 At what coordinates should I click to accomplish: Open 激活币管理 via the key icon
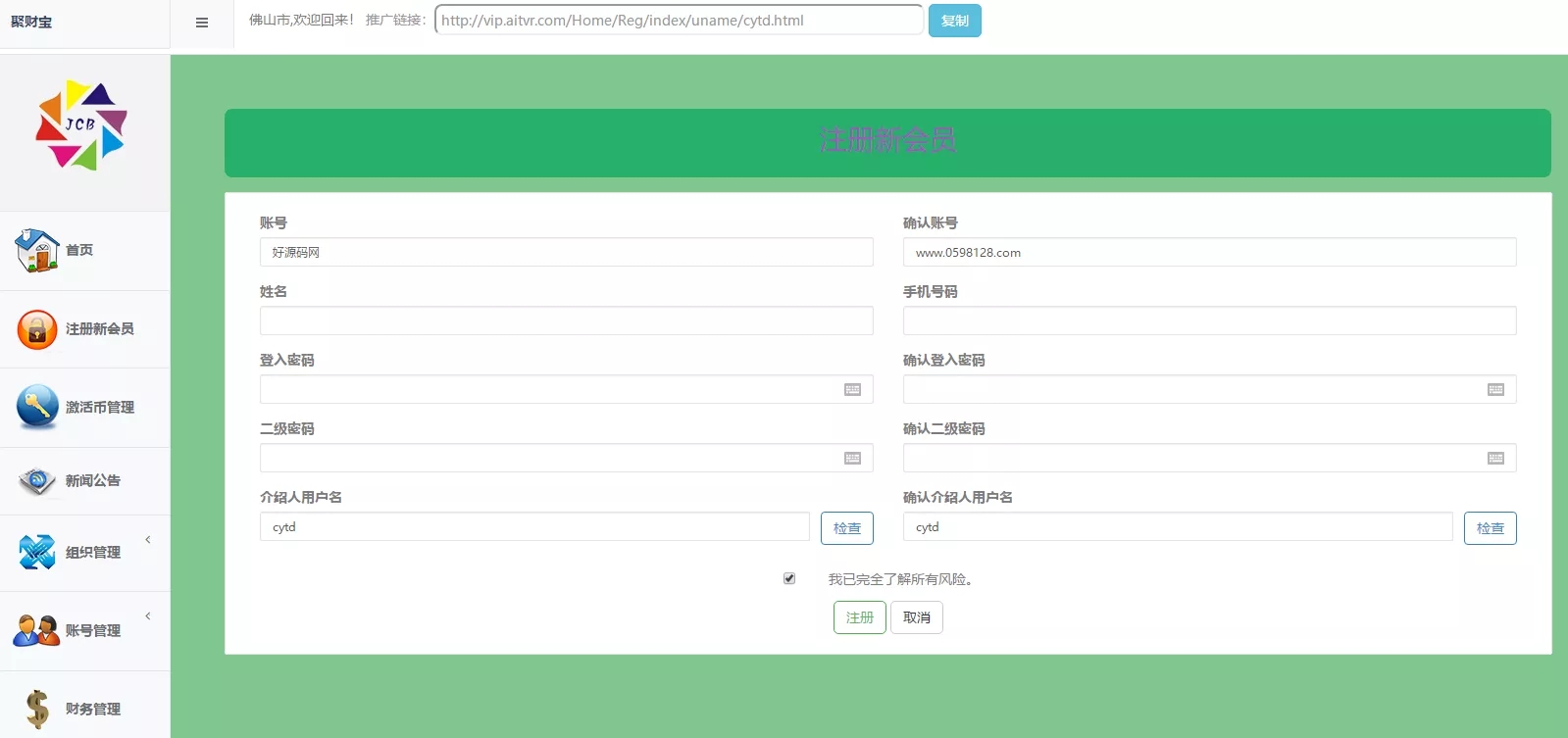tap(37, 407)
